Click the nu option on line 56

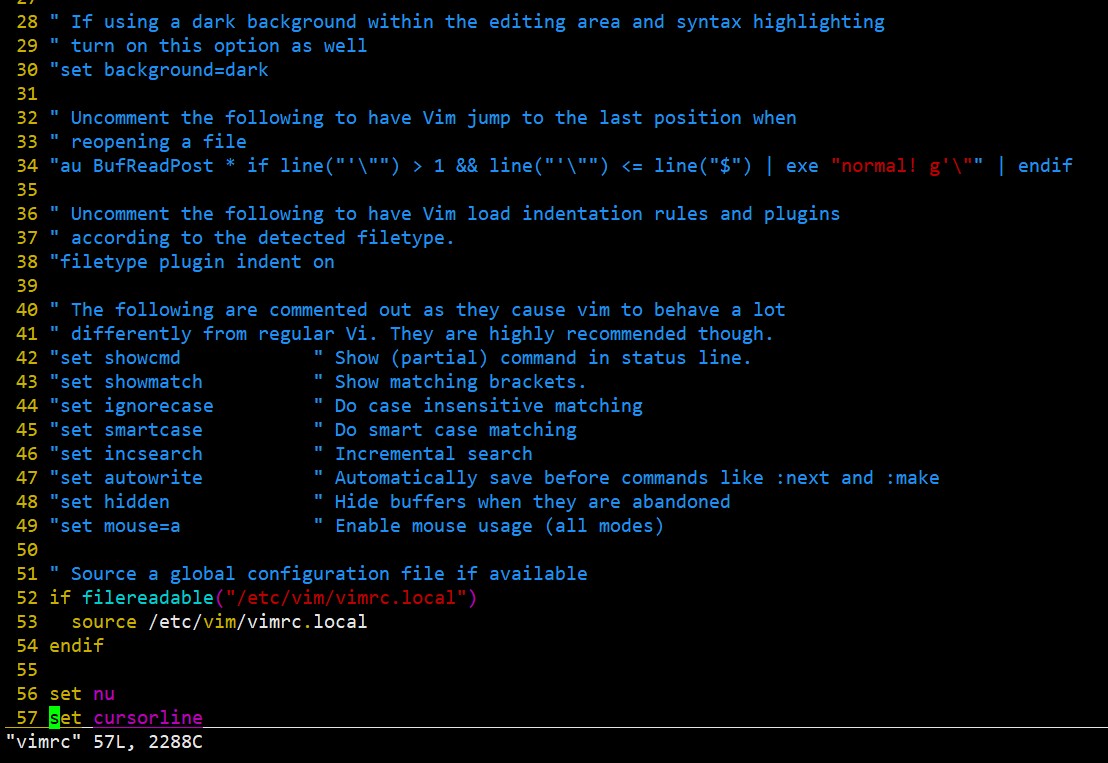tap(104, 694)
